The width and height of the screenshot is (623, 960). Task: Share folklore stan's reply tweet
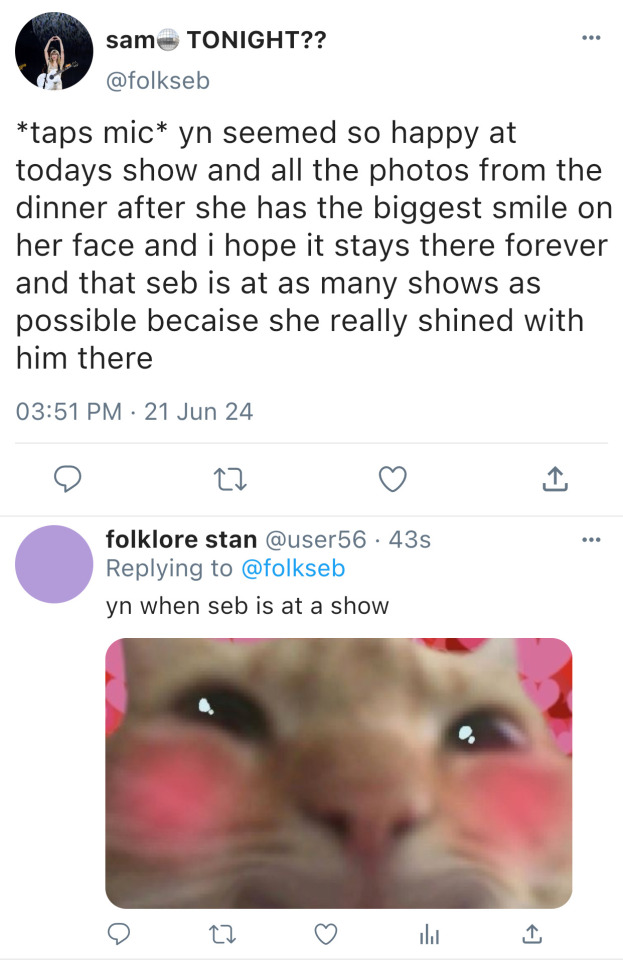point(530,933)
